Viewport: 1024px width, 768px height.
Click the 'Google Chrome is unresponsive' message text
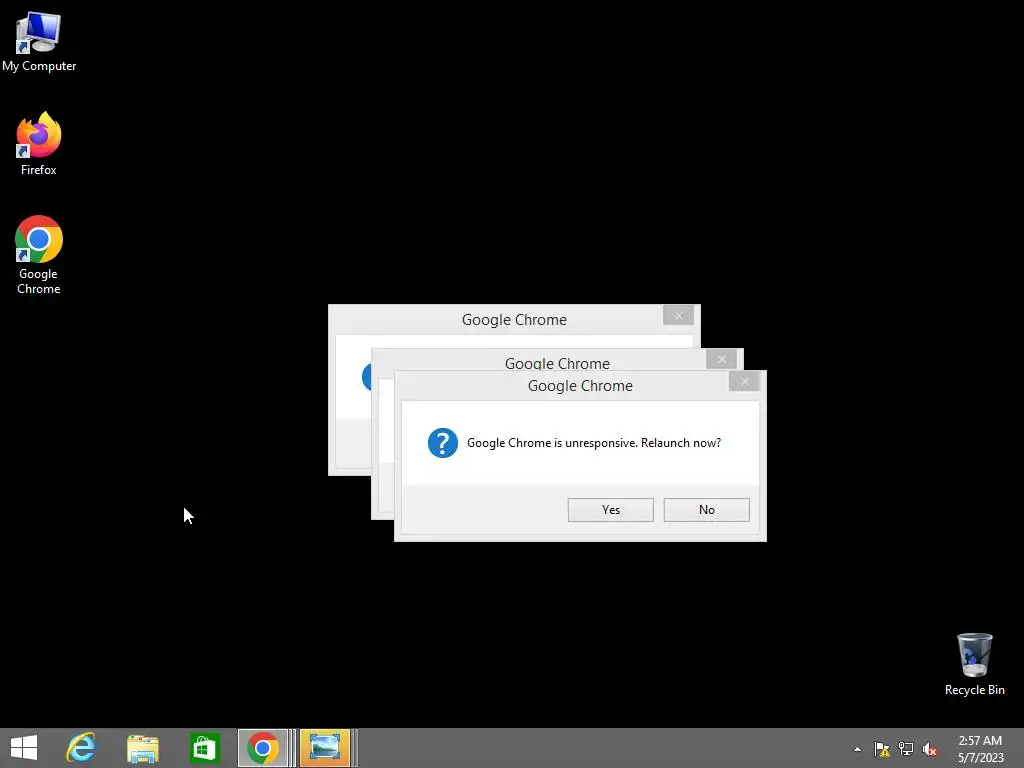[x=594, y=443]
